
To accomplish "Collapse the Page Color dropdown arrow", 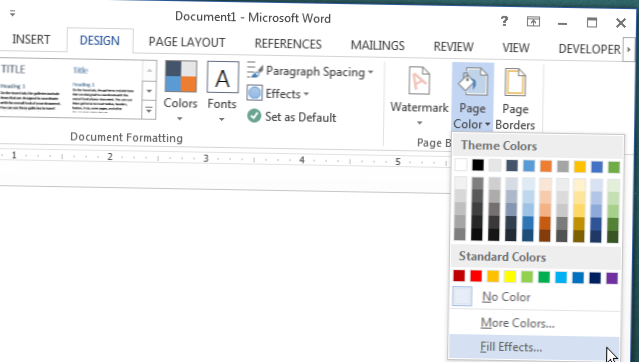I will tap(488, 124).
